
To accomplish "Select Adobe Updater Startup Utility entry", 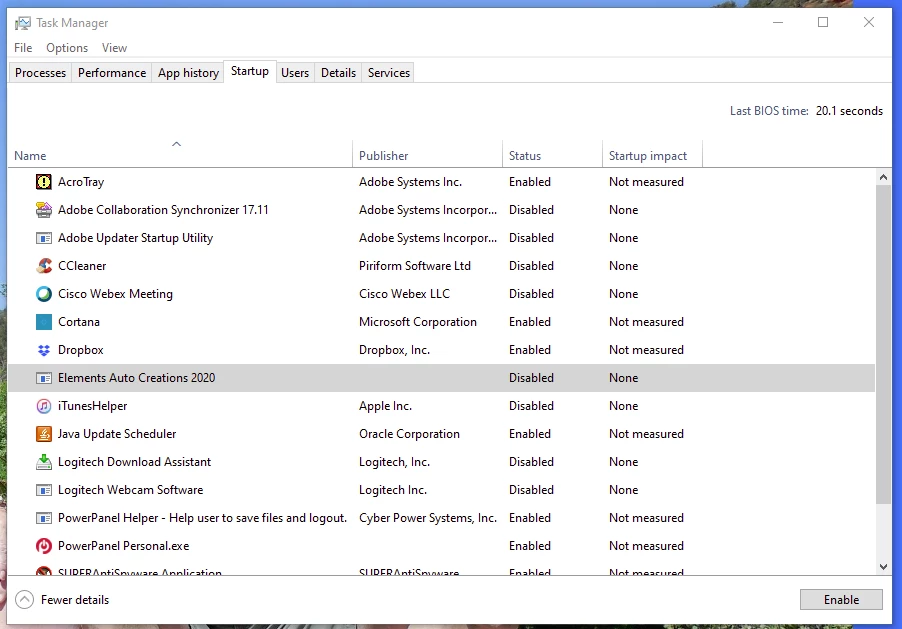I will pos(136,238).
